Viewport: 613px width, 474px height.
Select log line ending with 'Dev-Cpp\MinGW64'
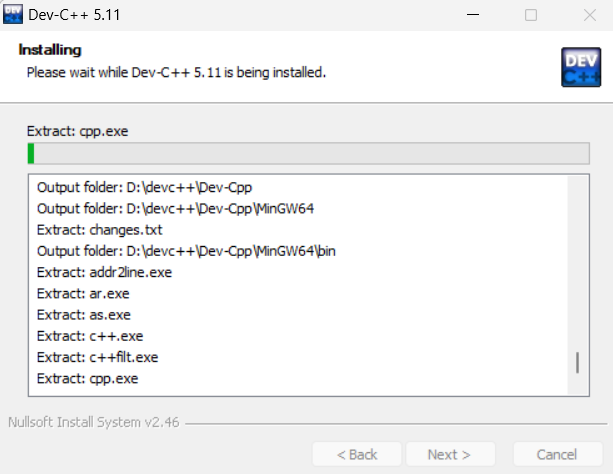(x=175, y=208)
